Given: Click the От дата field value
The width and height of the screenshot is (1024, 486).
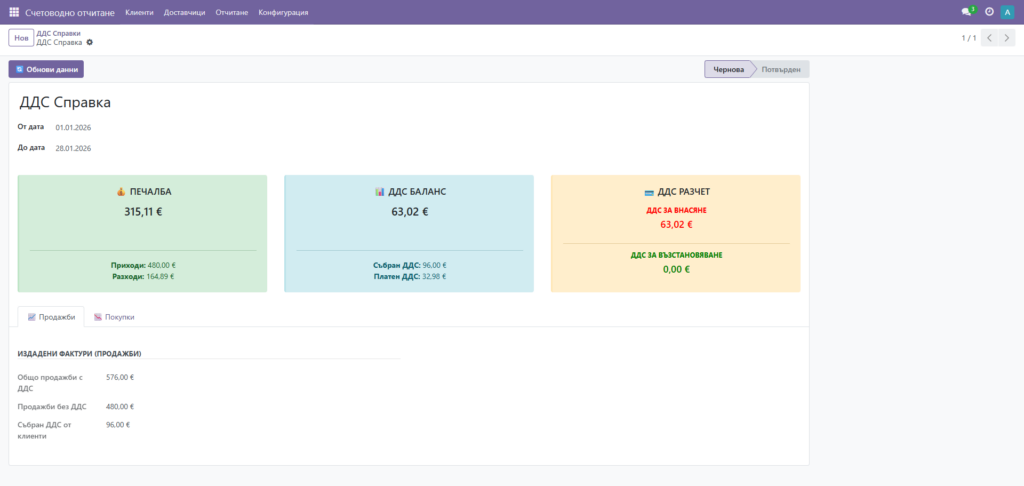Looking at the screenshot, I should pos(73,127).
